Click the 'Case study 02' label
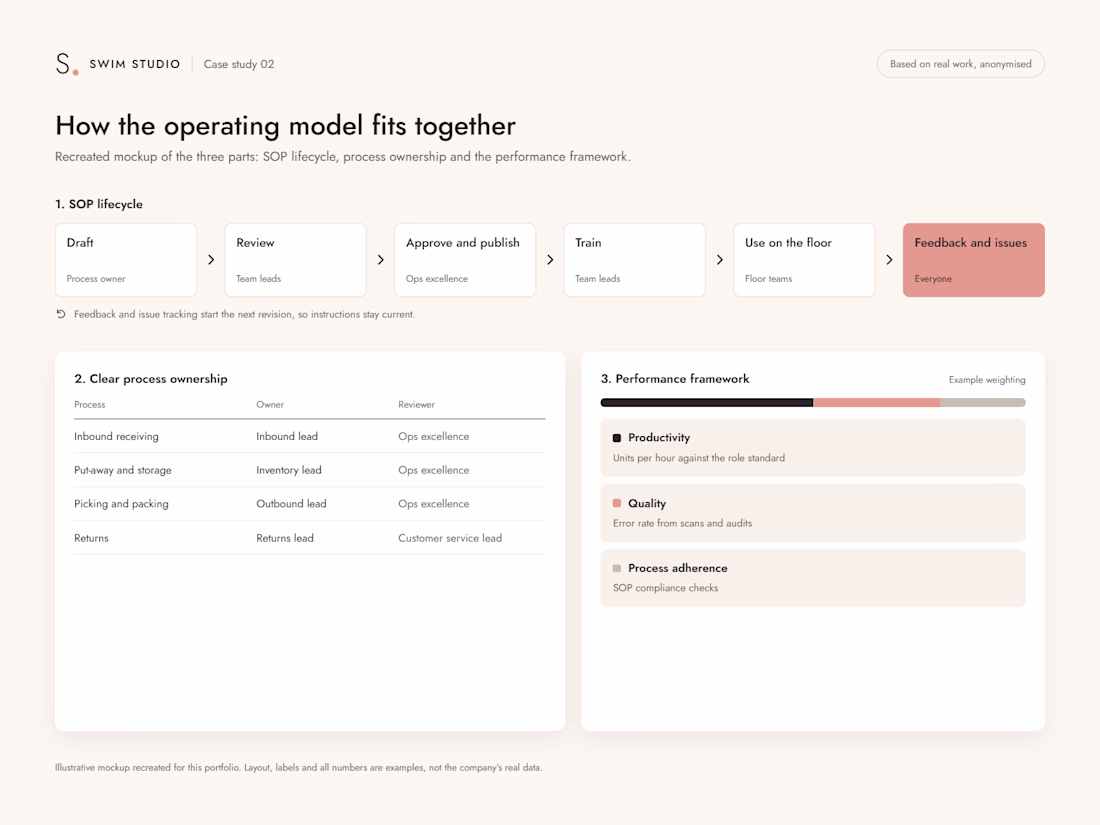The height and width of the screenshot is (825, 1100). pos(239,64)
